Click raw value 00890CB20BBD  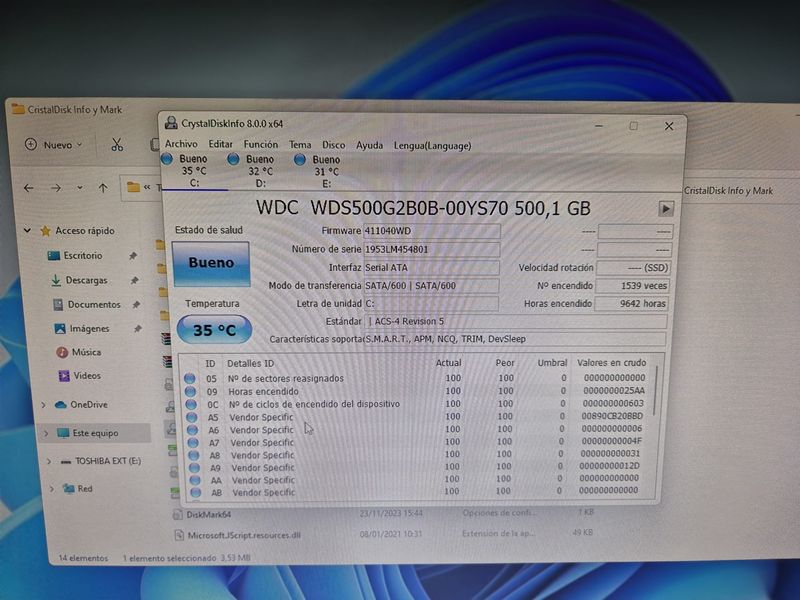click(612, 416)
